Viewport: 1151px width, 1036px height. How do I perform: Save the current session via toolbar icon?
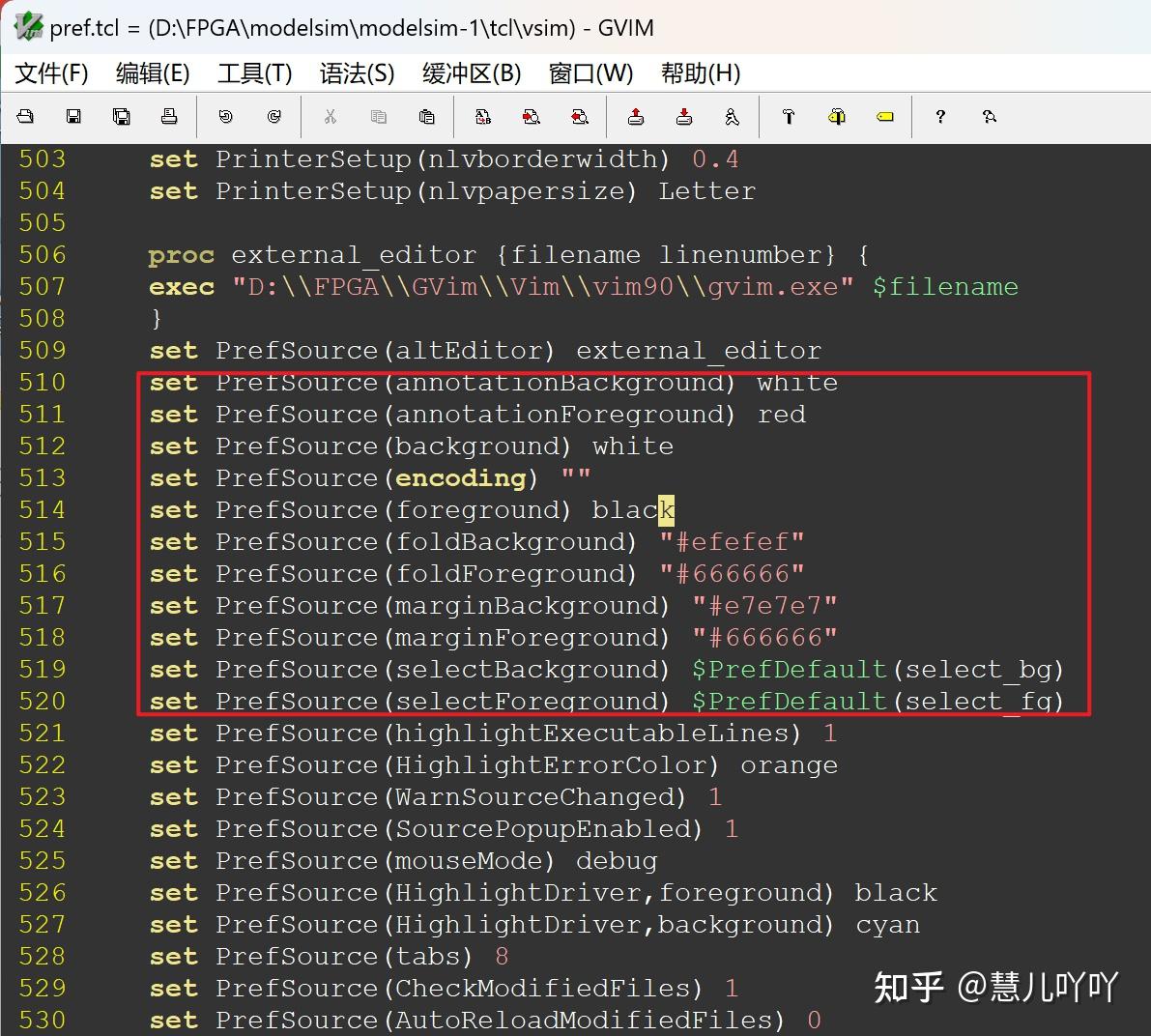684,116
